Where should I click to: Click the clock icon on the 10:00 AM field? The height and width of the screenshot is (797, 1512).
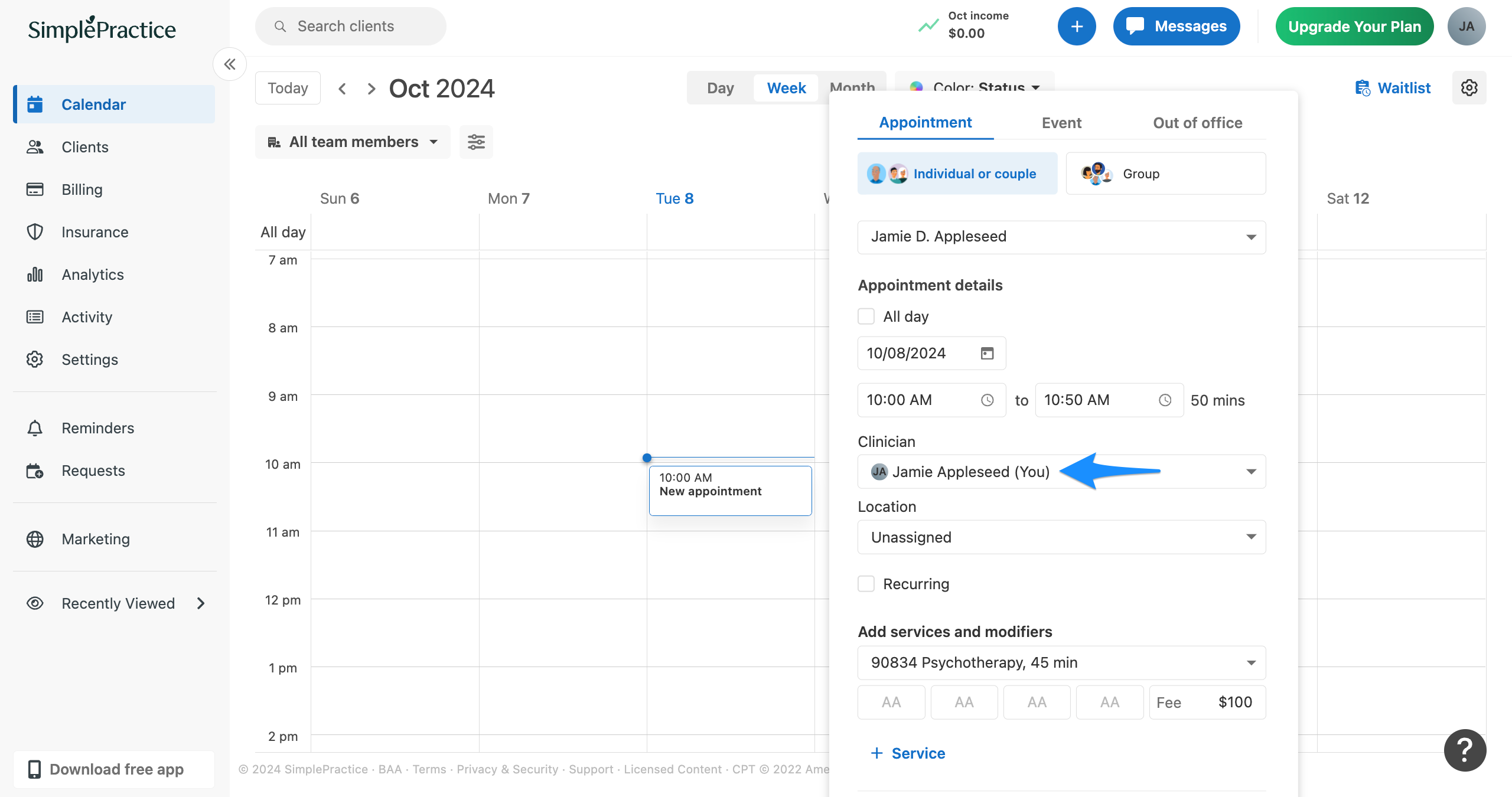(x=988, y=400)
